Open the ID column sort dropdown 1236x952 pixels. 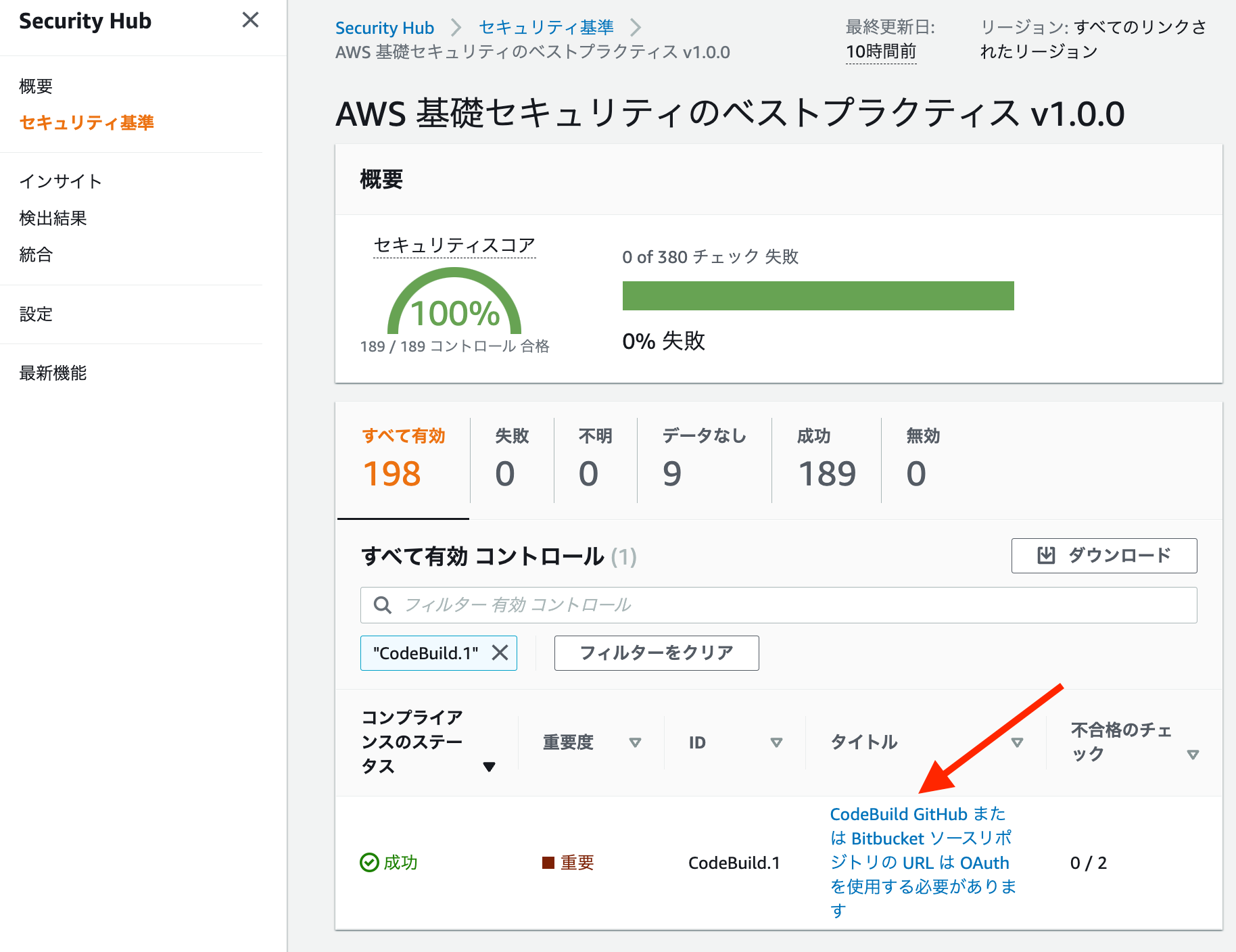pos(776,742)
